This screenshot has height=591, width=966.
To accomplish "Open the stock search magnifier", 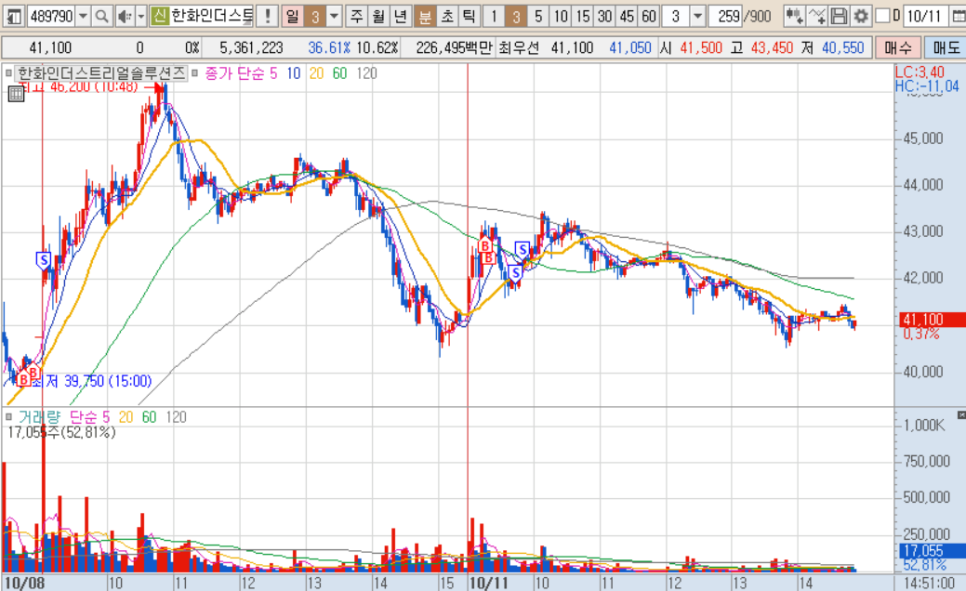I will (x=102, y=16).
